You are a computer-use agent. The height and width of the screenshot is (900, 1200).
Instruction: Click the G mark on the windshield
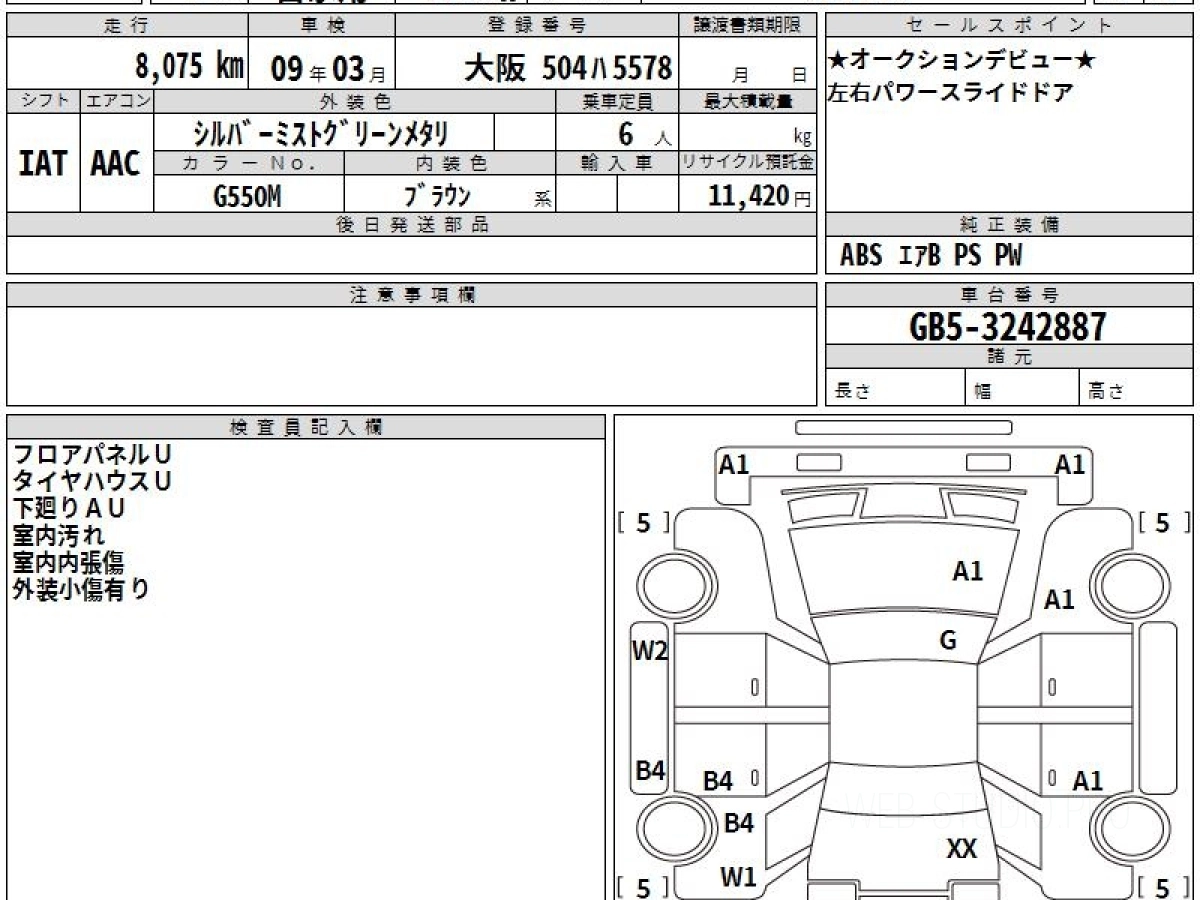948,641
